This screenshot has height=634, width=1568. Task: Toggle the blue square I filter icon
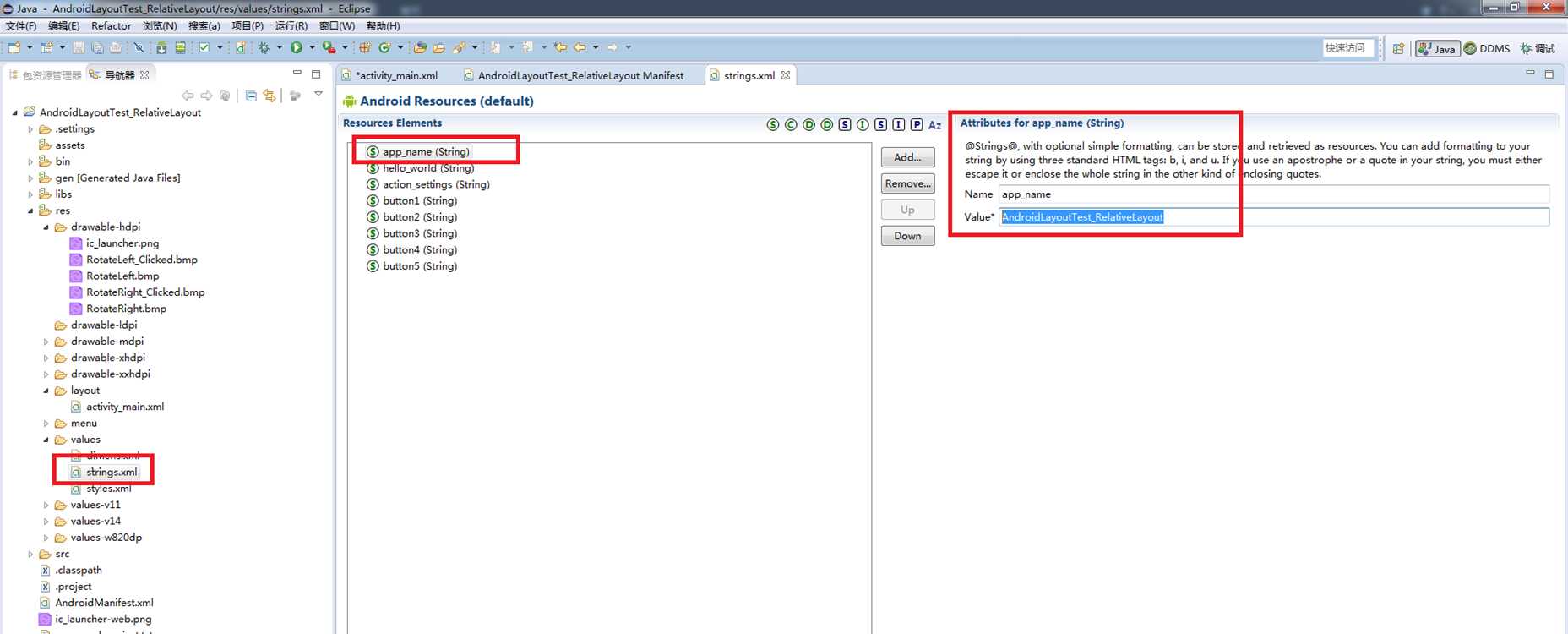tap(898, 125)
